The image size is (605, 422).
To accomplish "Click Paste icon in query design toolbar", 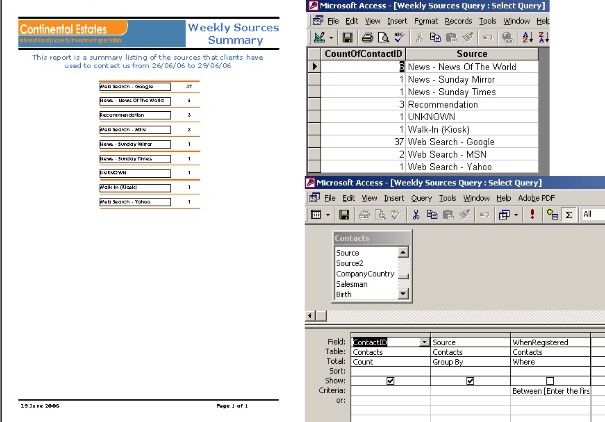I will point(448,215).
